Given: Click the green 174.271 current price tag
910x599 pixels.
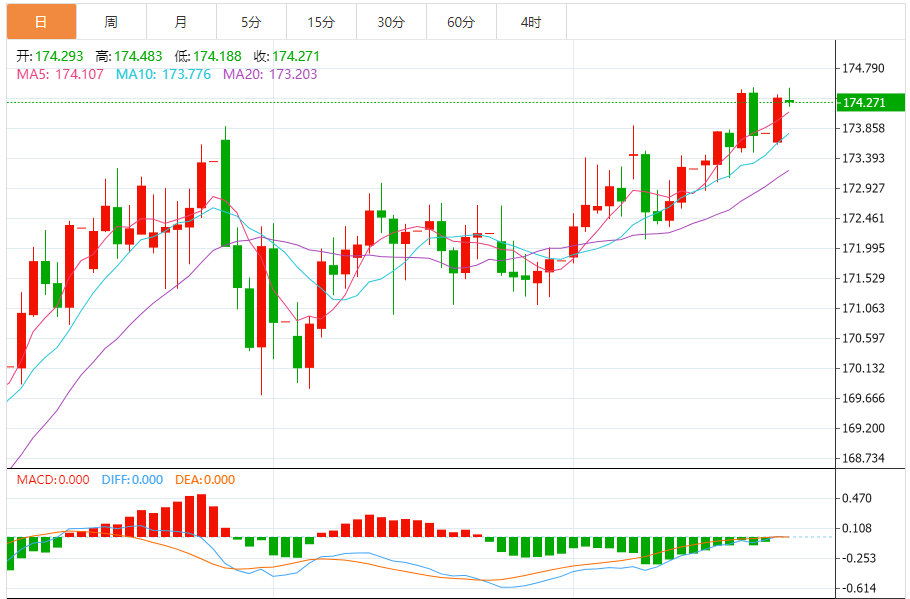Looking at the screenshot, I should (x=870, y=103).
